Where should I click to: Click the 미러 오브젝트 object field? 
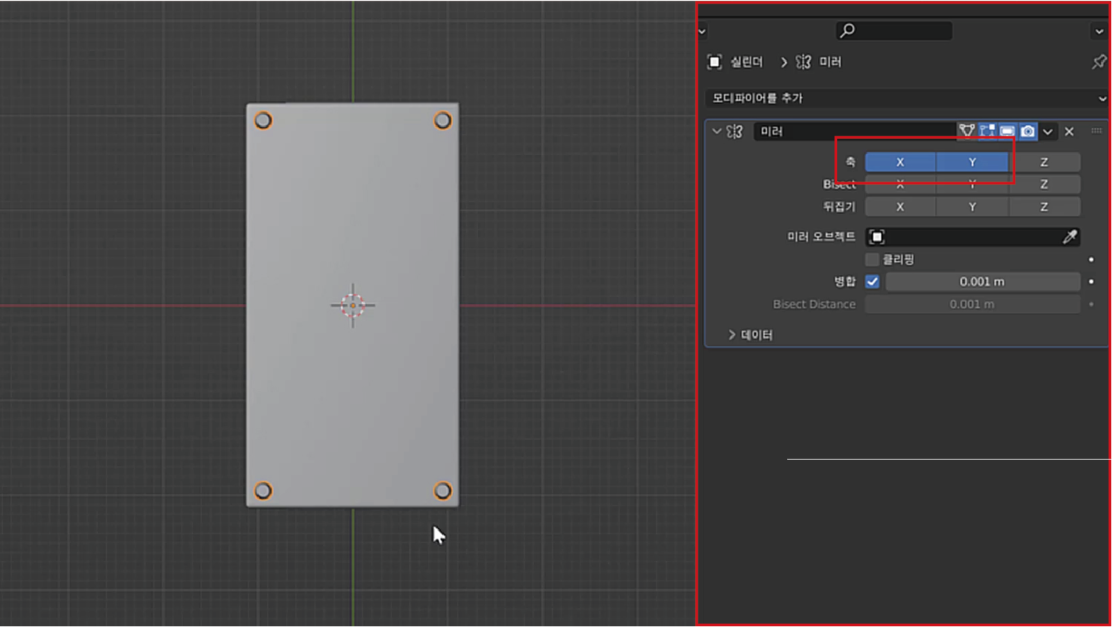pos(964,237)
